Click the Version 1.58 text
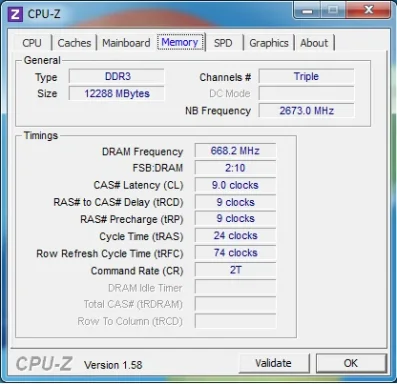397x384 pixels. [113, 365]
